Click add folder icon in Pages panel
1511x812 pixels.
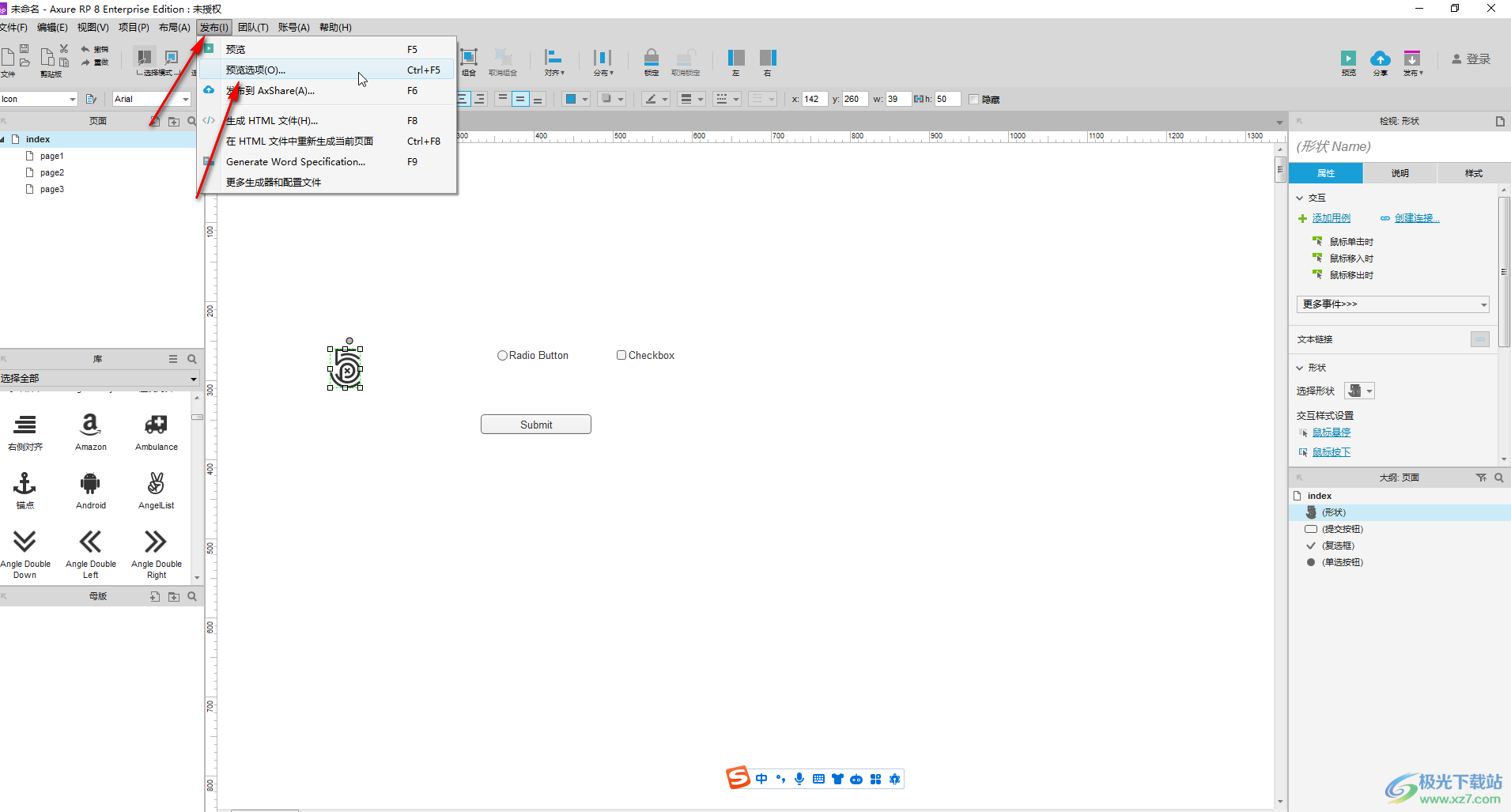[174, 121]
